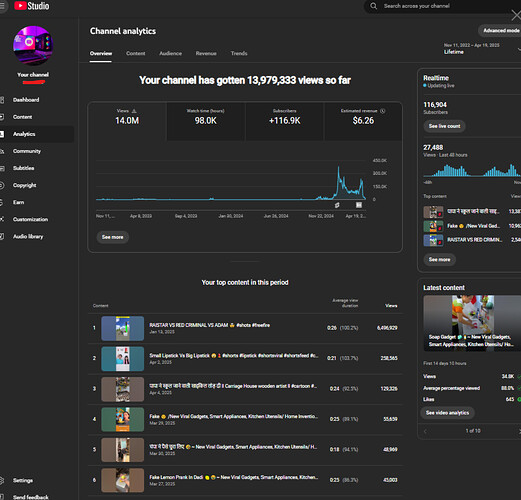Click the YouTube Studio logo
Viewport: 521px width, 500px height.
pyautogui.click(x=32, y=6)
